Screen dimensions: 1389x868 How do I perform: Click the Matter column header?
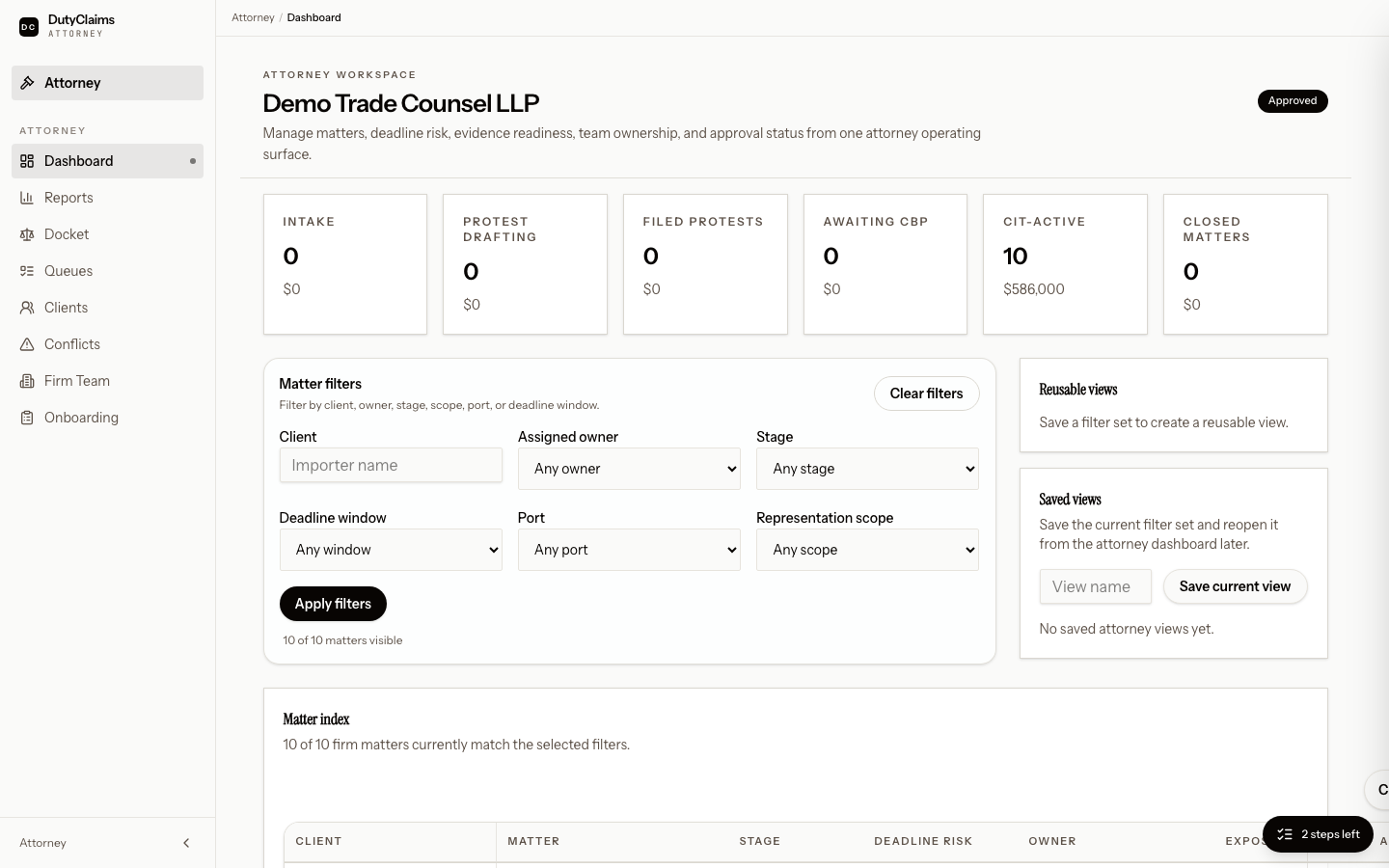(x=533, y=841)
